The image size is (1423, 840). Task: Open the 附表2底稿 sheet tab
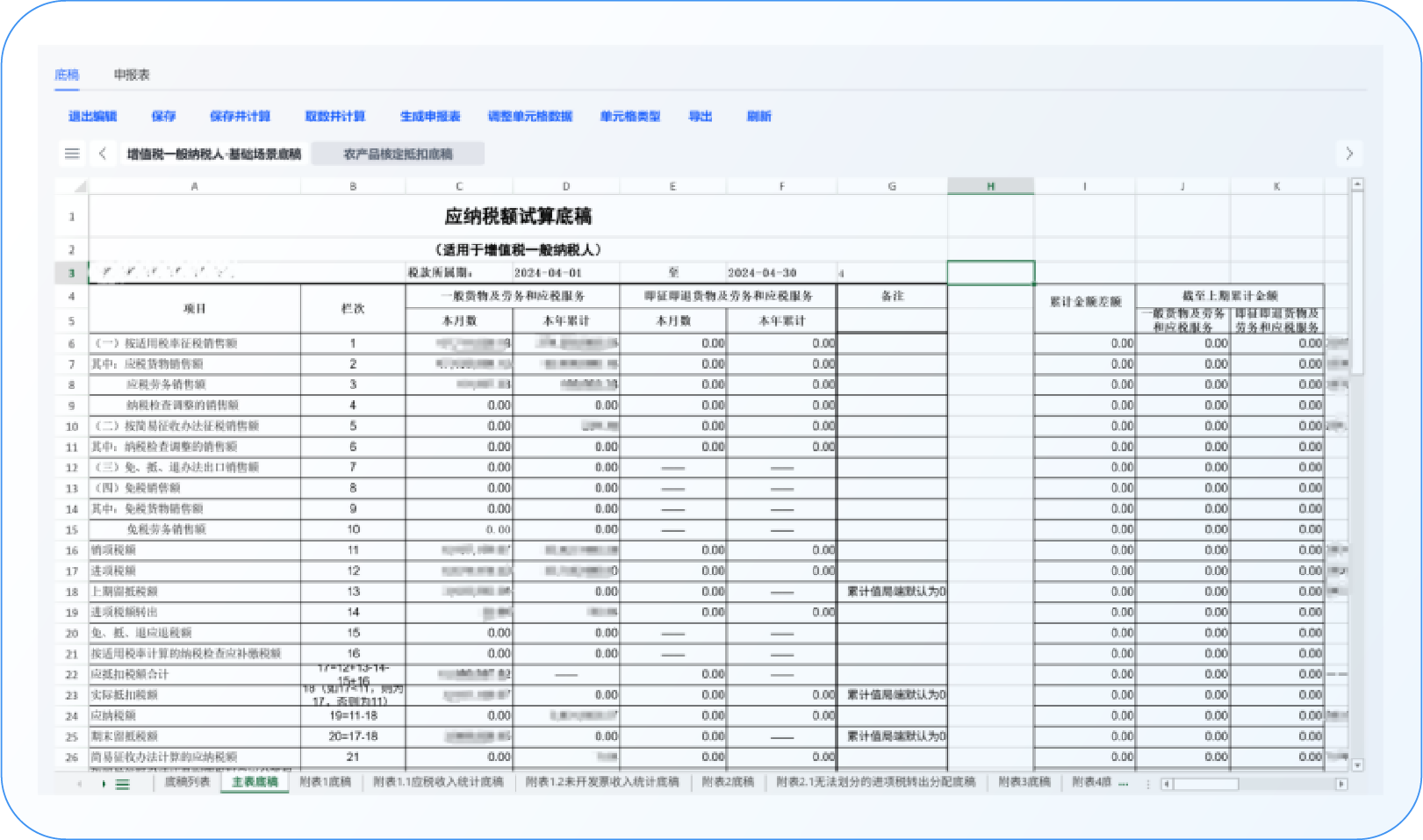click(x=728, y=782)
